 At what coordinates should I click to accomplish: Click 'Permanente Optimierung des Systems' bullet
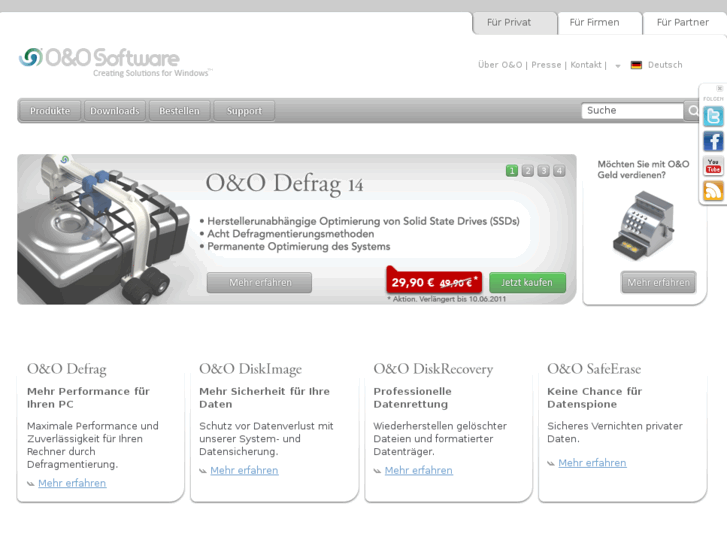(299, 246)
